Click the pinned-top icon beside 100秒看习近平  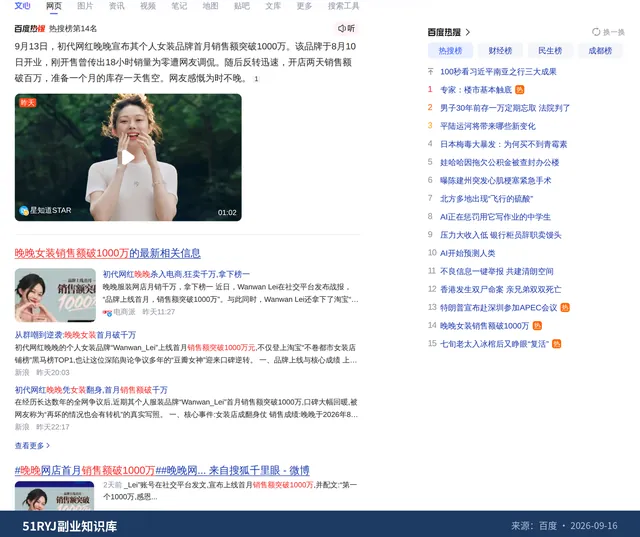coord(430,71)
